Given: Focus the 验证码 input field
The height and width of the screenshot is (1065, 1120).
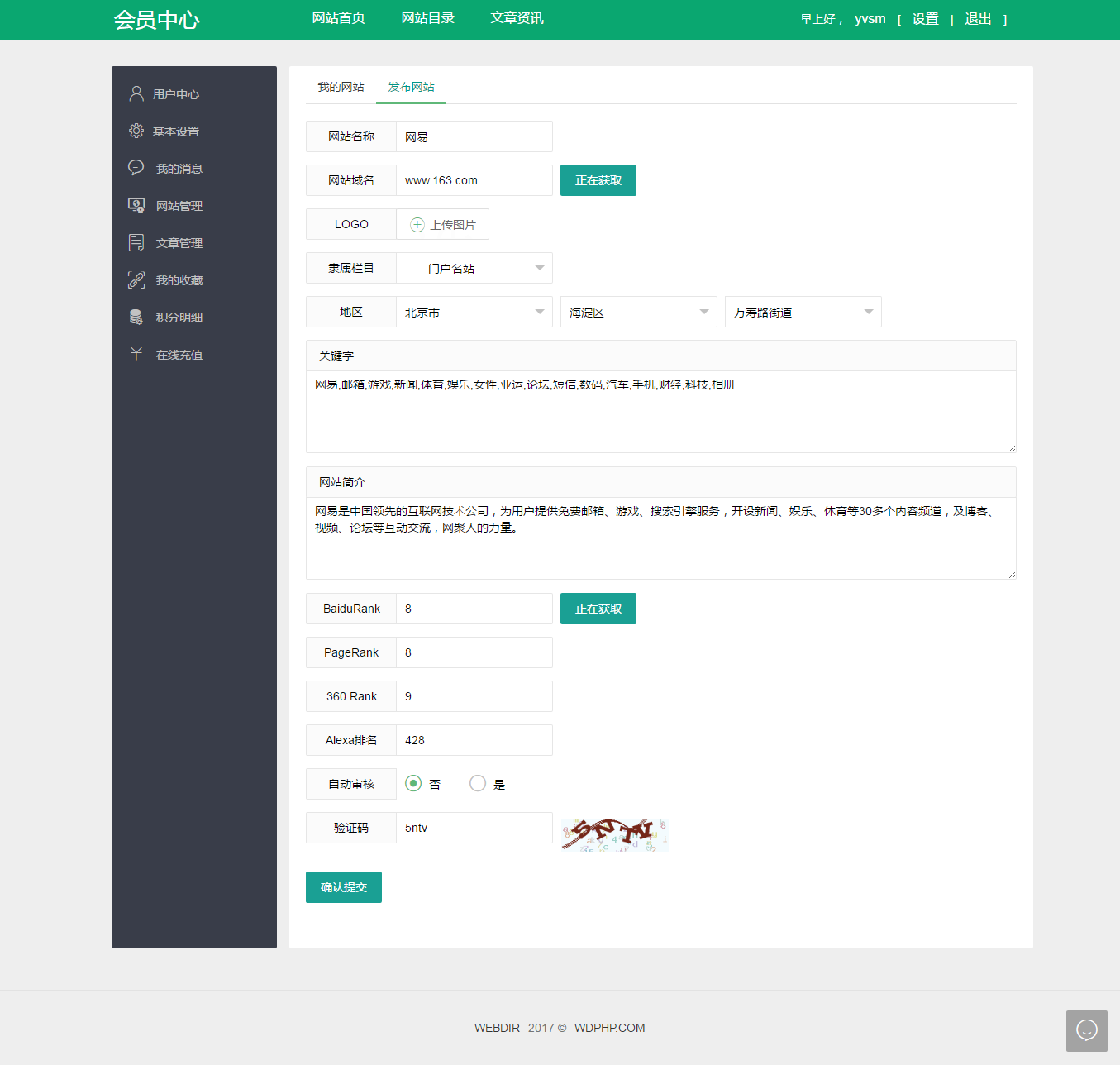Looking at the screenshot, I should (x=474, y=828).
